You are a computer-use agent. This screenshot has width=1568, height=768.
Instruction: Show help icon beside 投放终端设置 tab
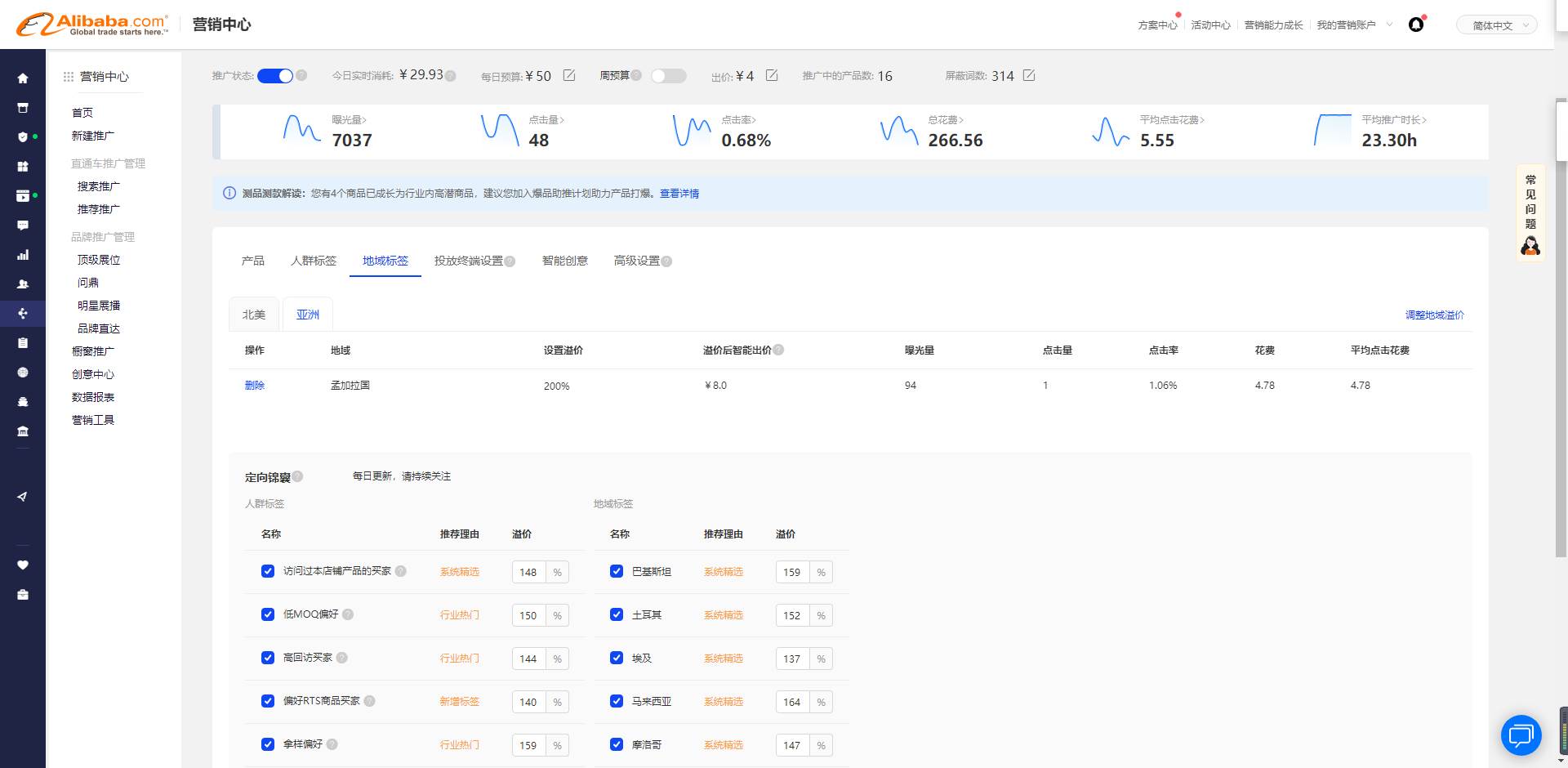[x=510, y=261]
